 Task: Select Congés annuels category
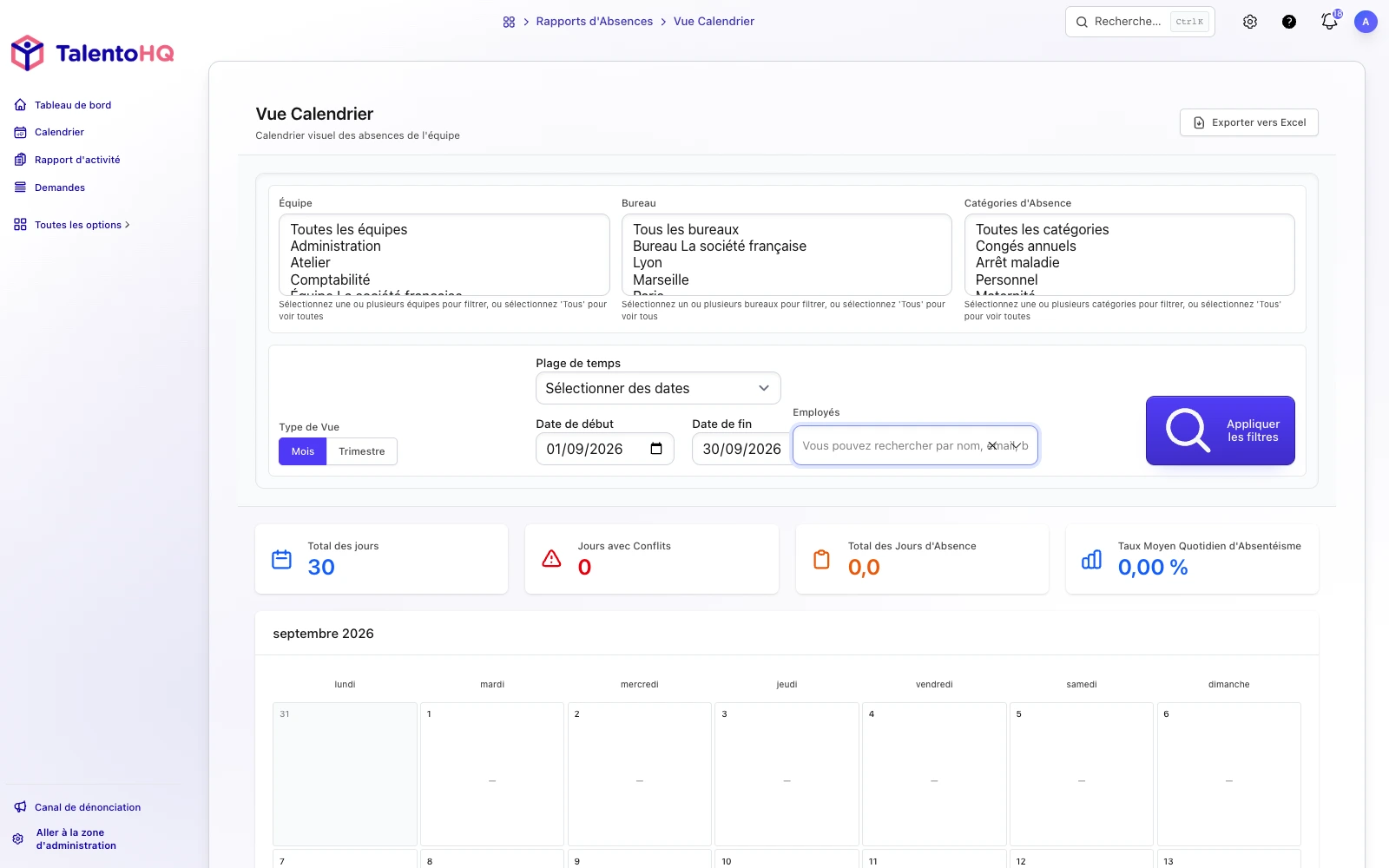click(x=1129, y=246)
